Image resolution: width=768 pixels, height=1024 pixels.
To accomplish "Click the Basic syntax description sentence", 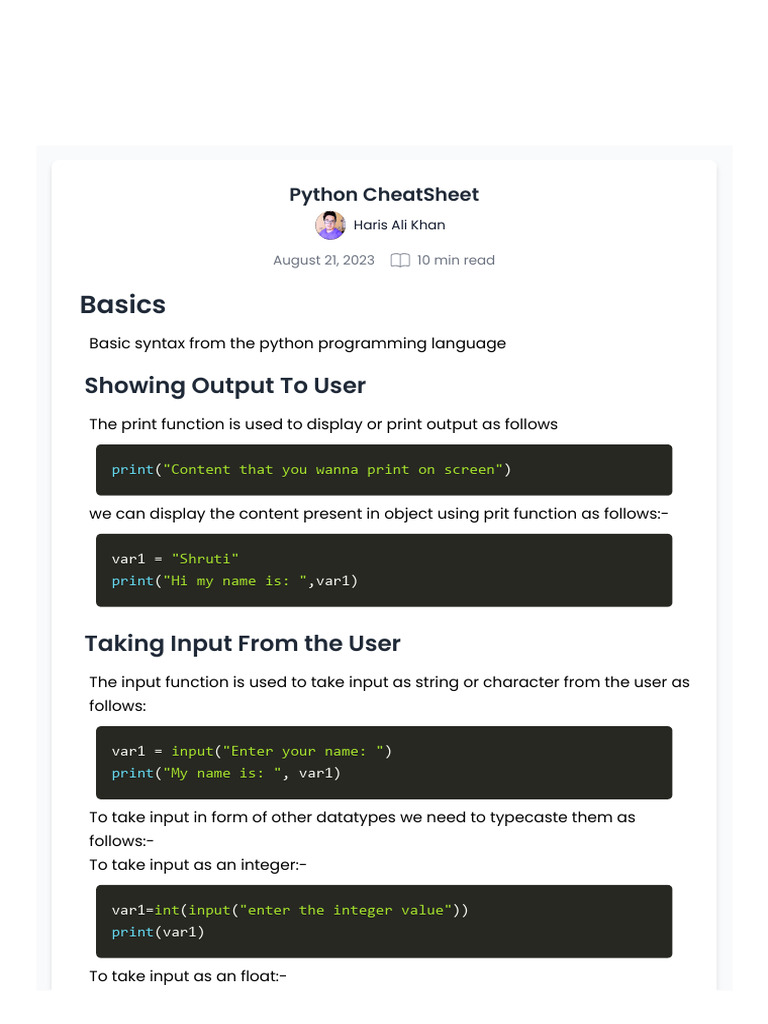I will point(297,344).
